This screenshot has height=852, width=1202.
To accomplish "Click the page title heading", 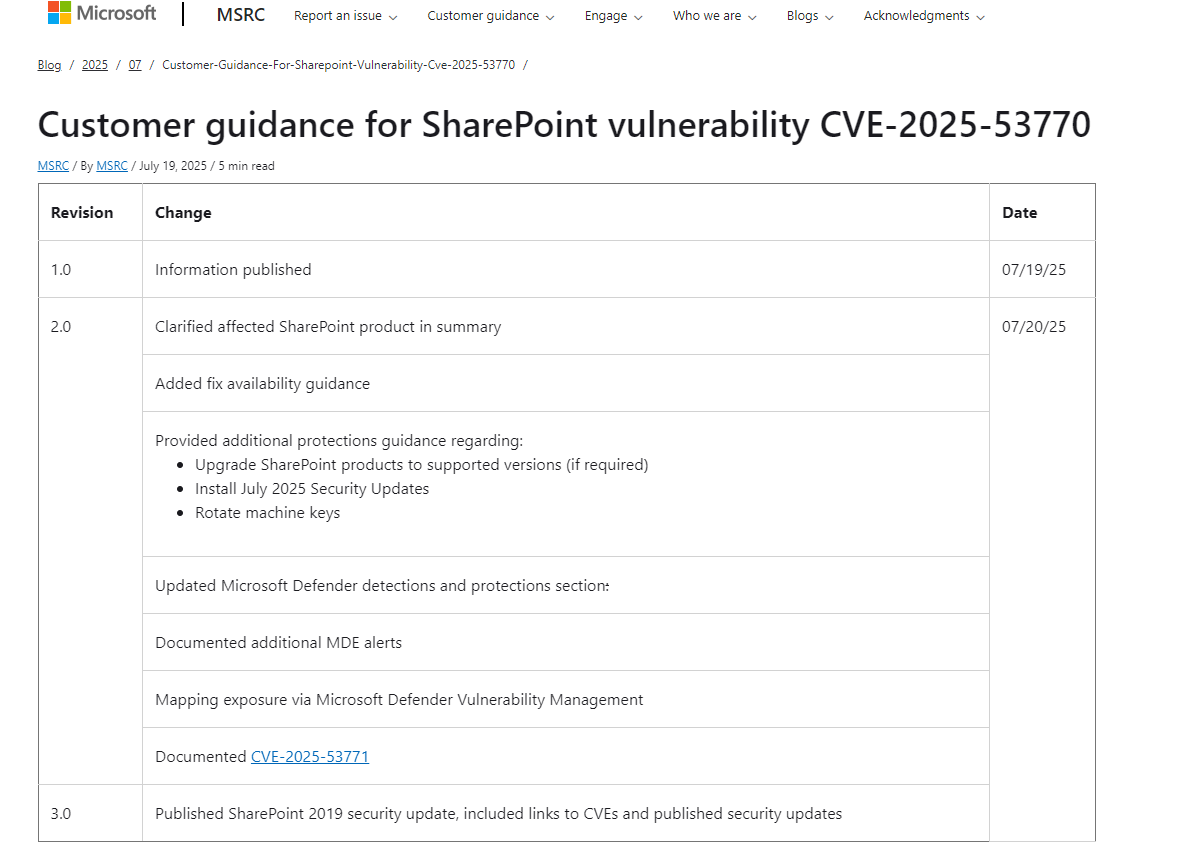I will point(564,126).
